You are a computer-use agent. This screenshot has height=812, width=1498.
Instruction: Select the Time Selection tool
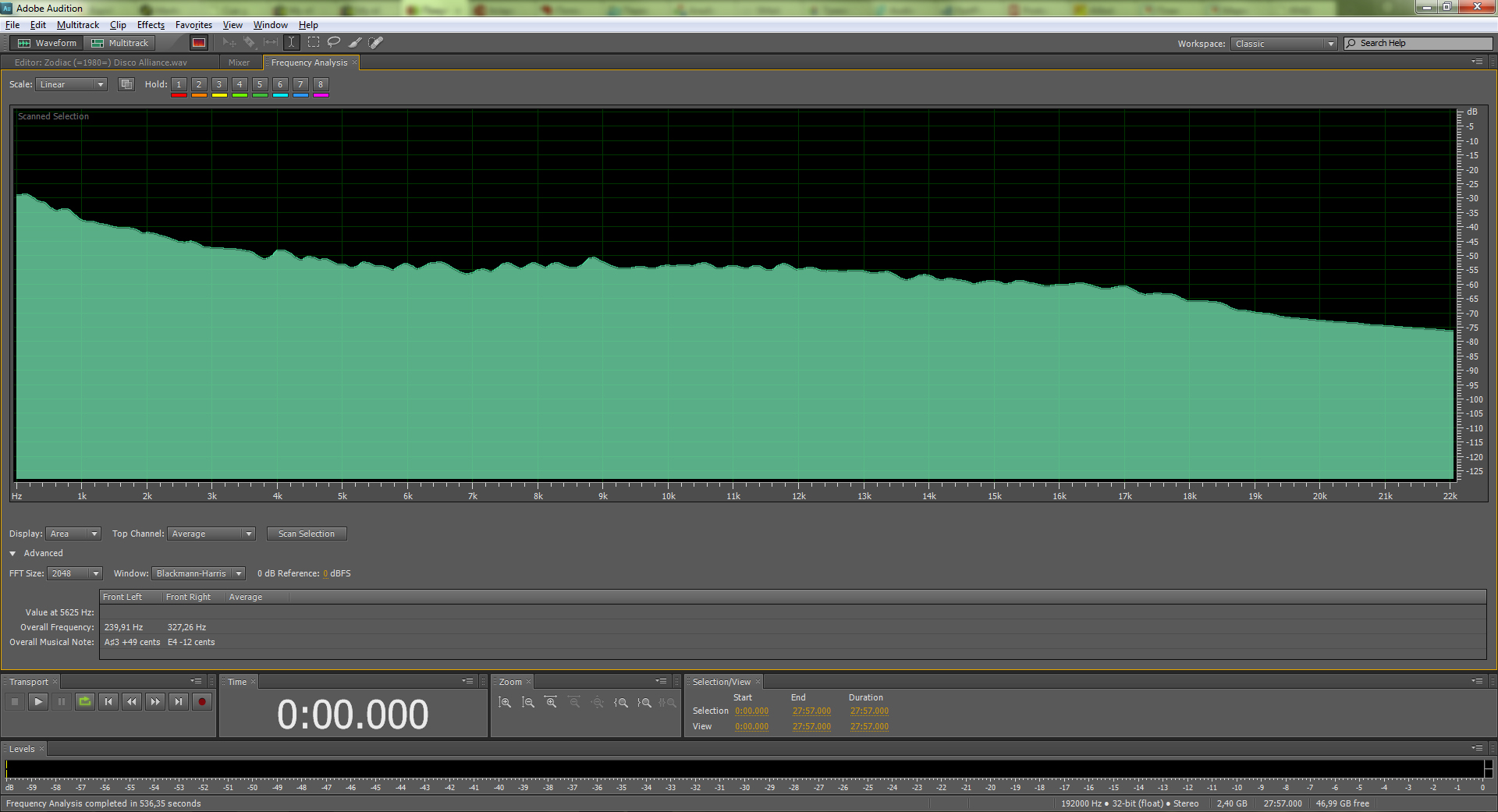pos(292,43)
